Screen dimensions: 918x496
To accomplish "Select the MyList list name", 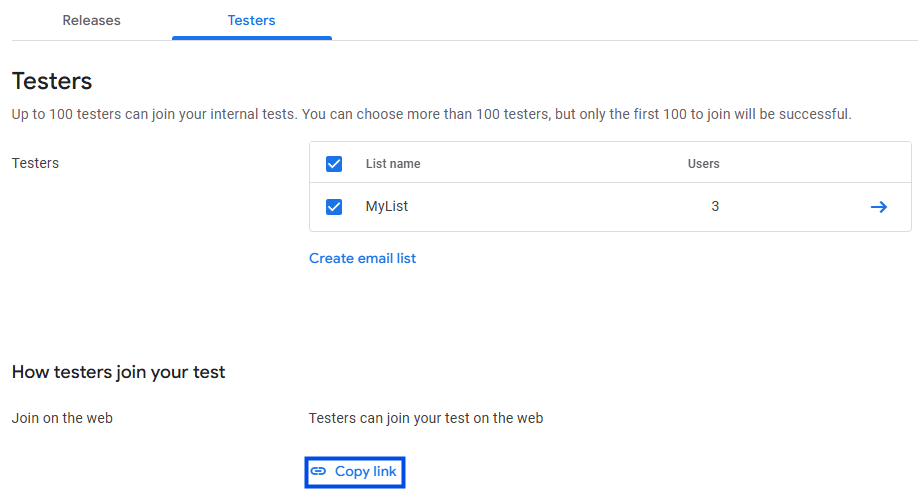I will pos(387,207).
